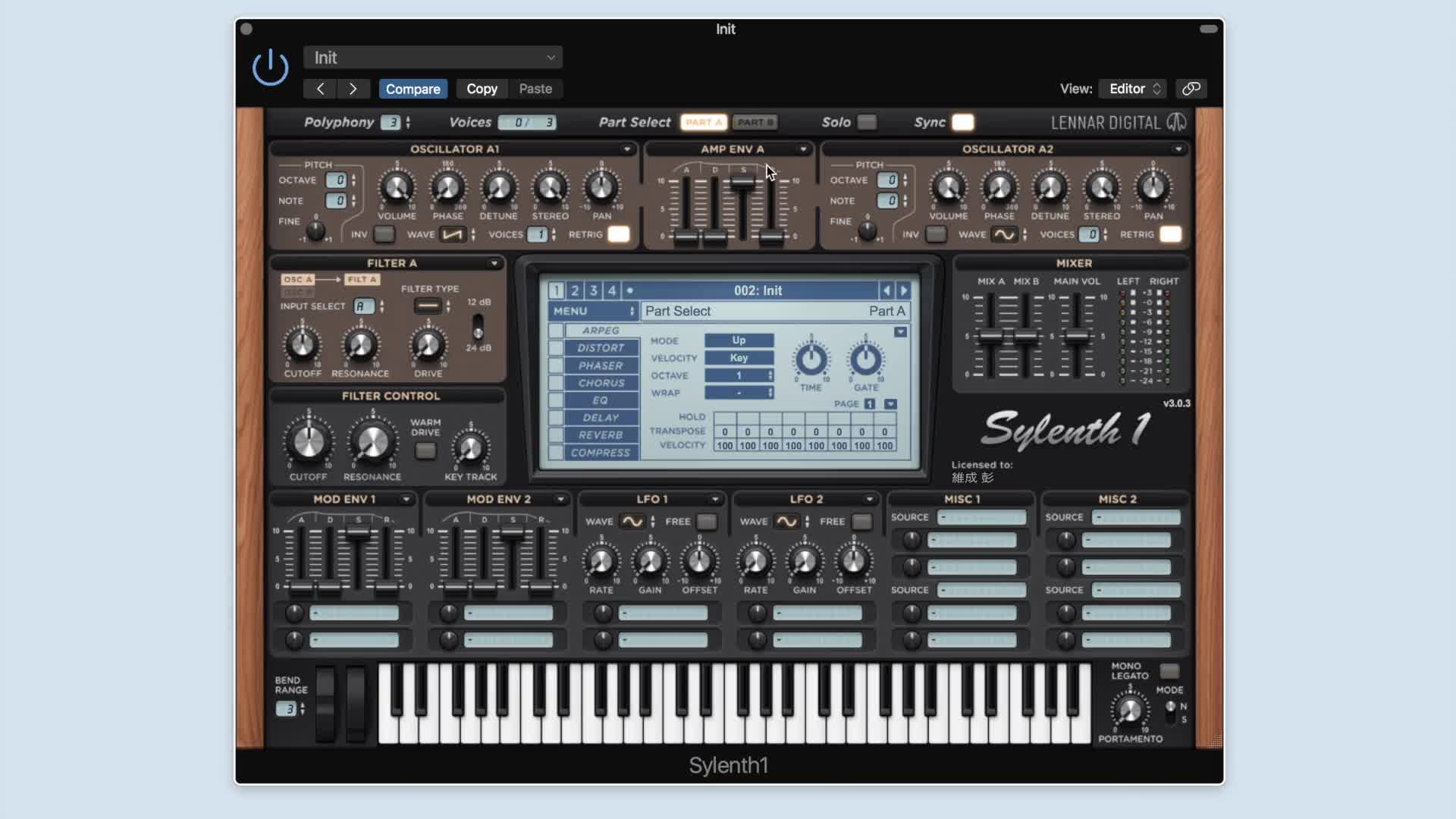Expand the Oscillator A1 section menu
This screenshot has width=1456, height=819.
pyautogui.click(x=627, y=149)
